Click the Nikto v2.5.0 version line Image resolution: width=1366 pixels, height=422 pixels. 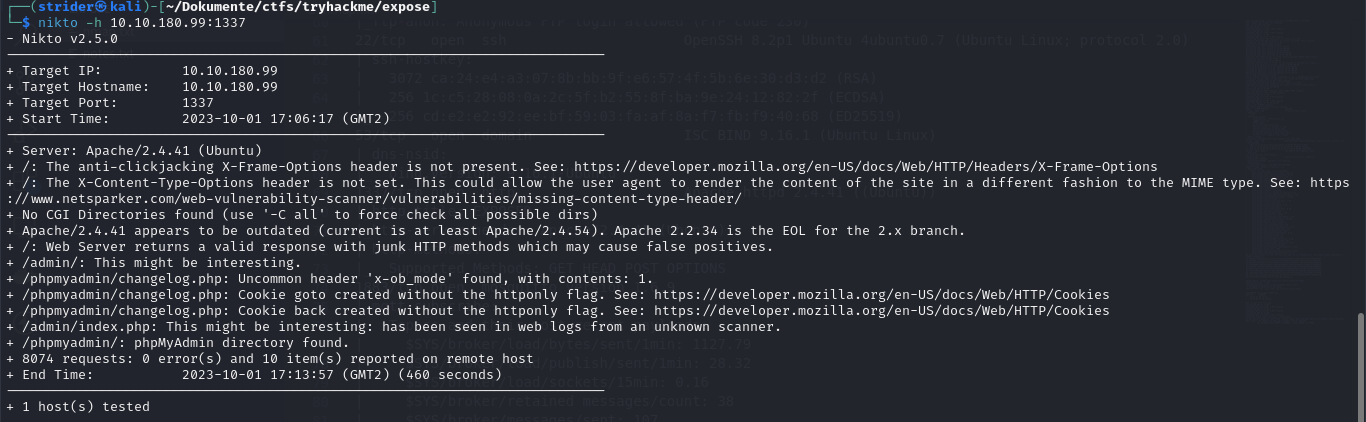click(x=62, y=39)
